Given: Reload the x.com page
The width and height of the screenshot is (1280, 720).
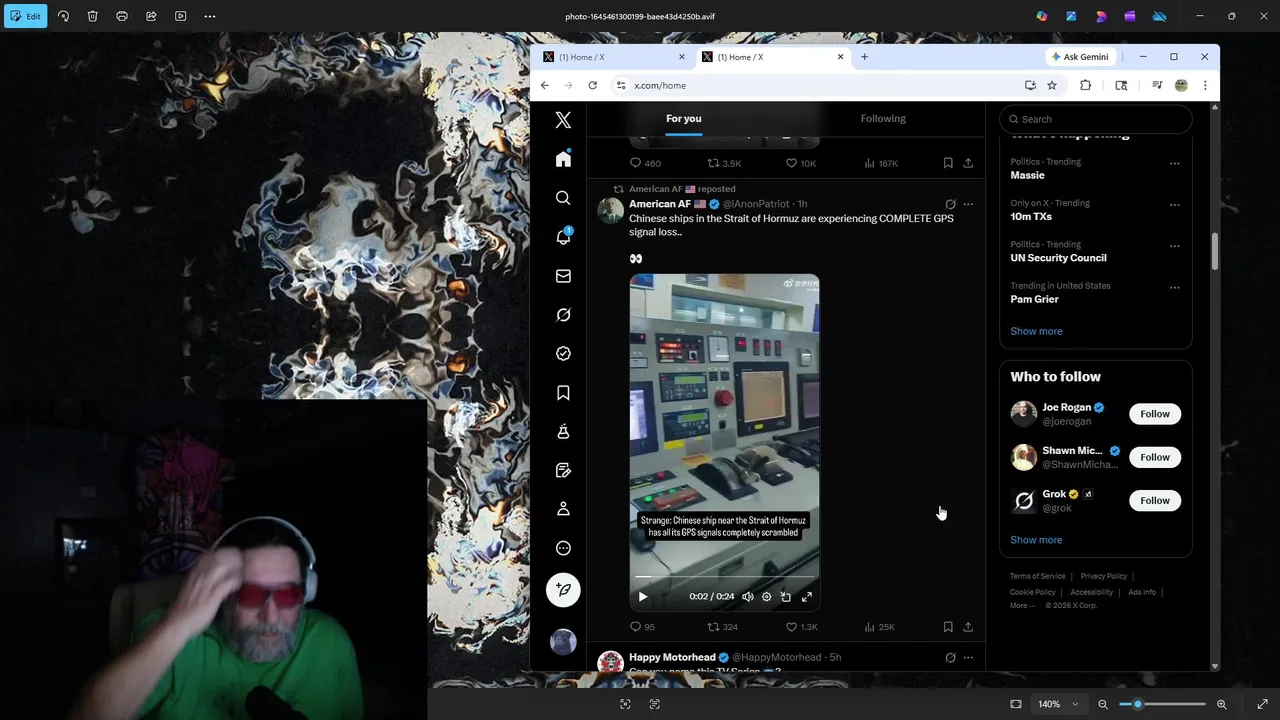Looking at the screenshot, I should tap(592, 85).
